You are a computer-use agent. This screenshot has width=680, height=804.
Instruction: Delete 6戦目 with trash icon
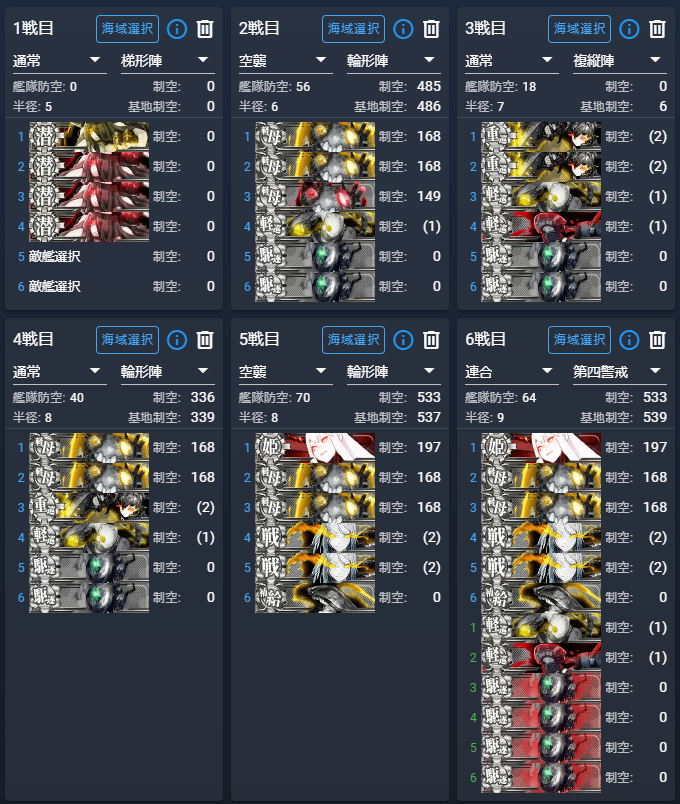pyautogui.click(x=657, y=340)
